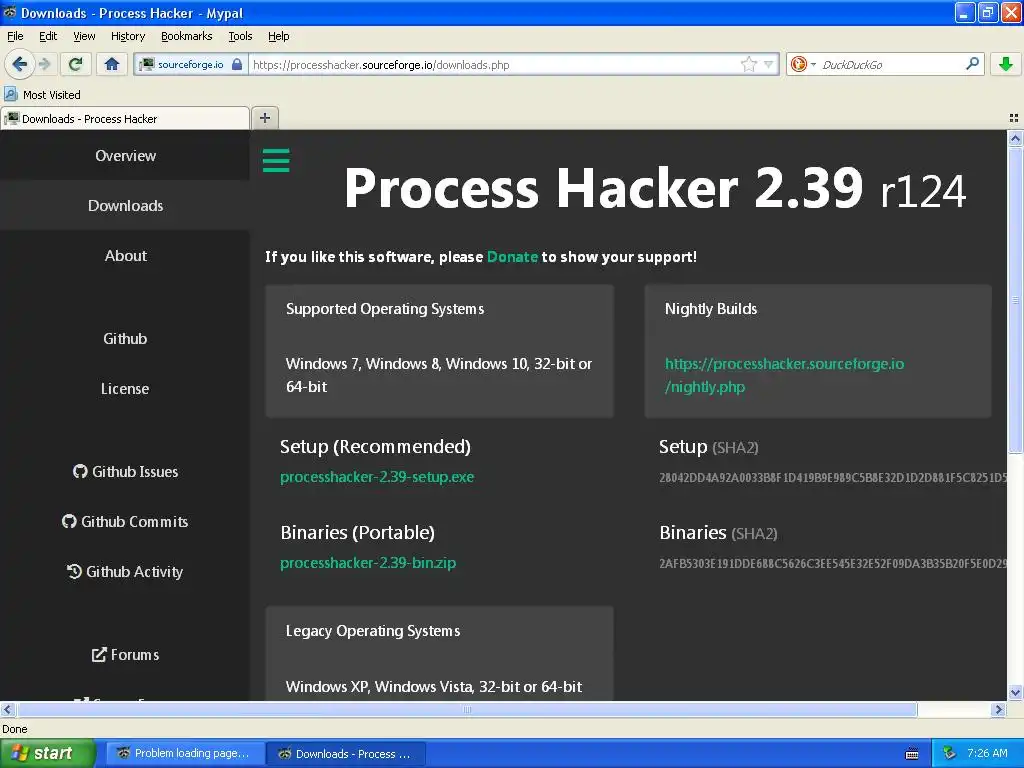Reload the page with the refresh icon

coord(76,64)
